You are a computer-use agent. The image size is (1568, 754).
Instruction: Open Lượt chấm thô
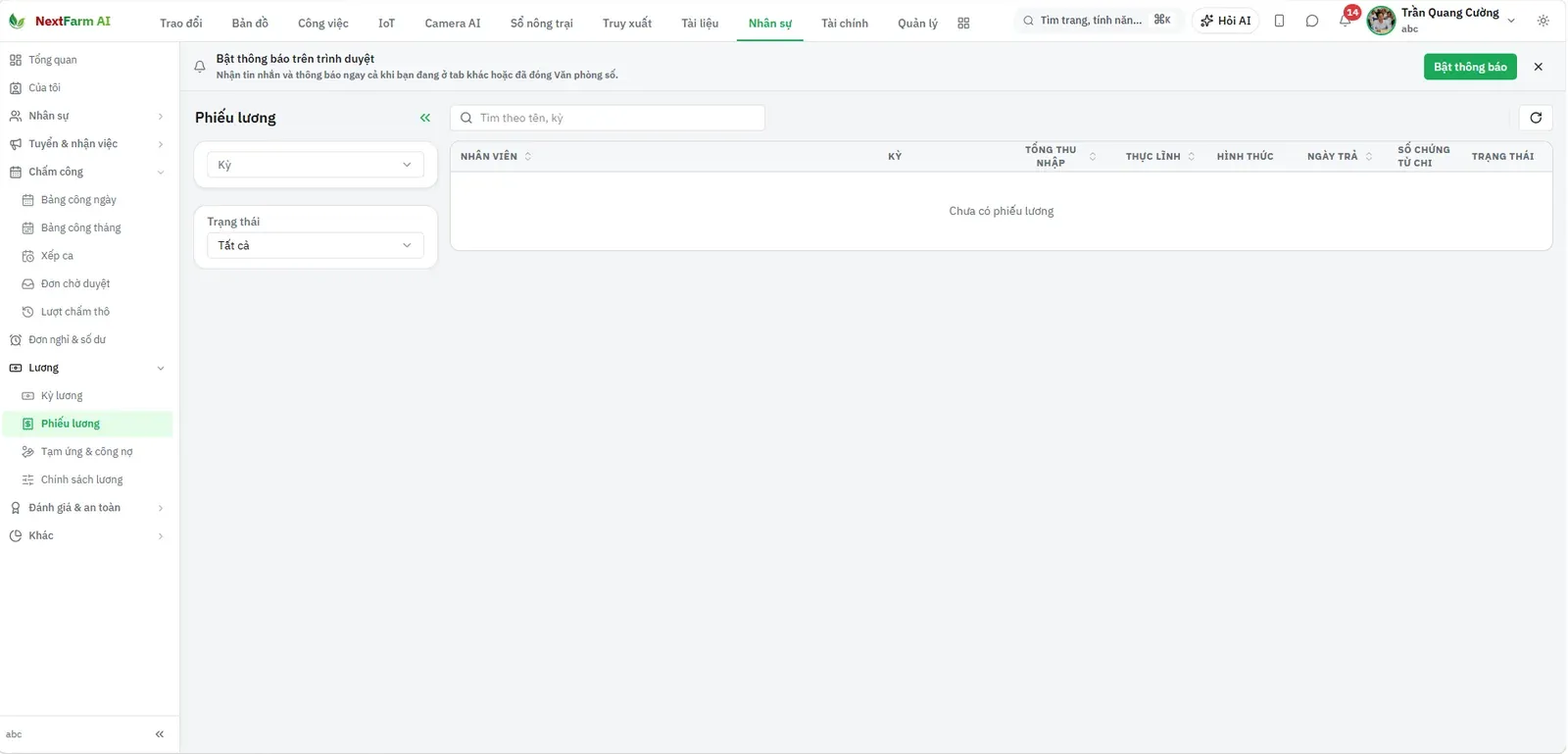(88, 312)
